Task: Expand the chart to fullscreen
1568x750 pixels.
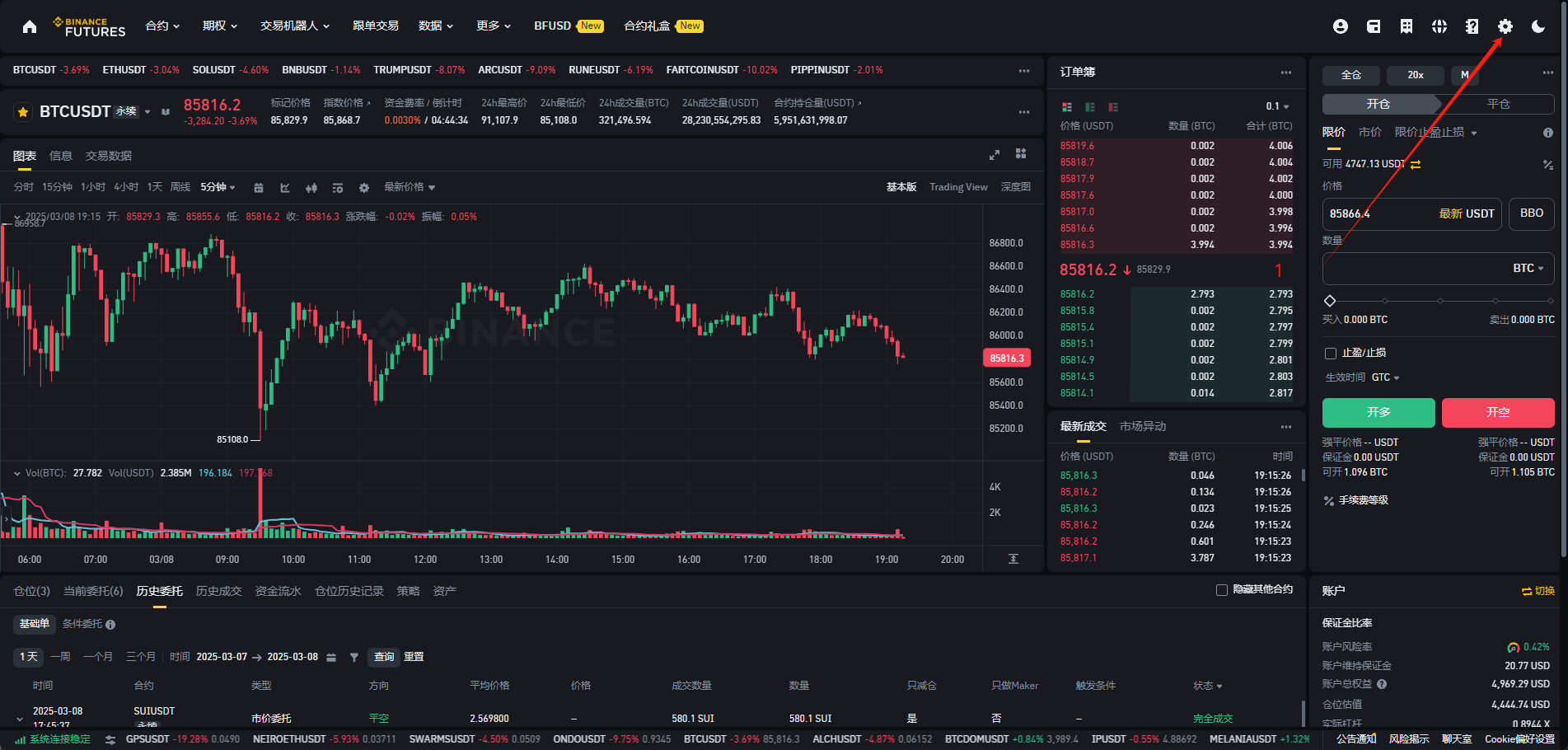Action: pyautogui.click(x=995, y=155)
